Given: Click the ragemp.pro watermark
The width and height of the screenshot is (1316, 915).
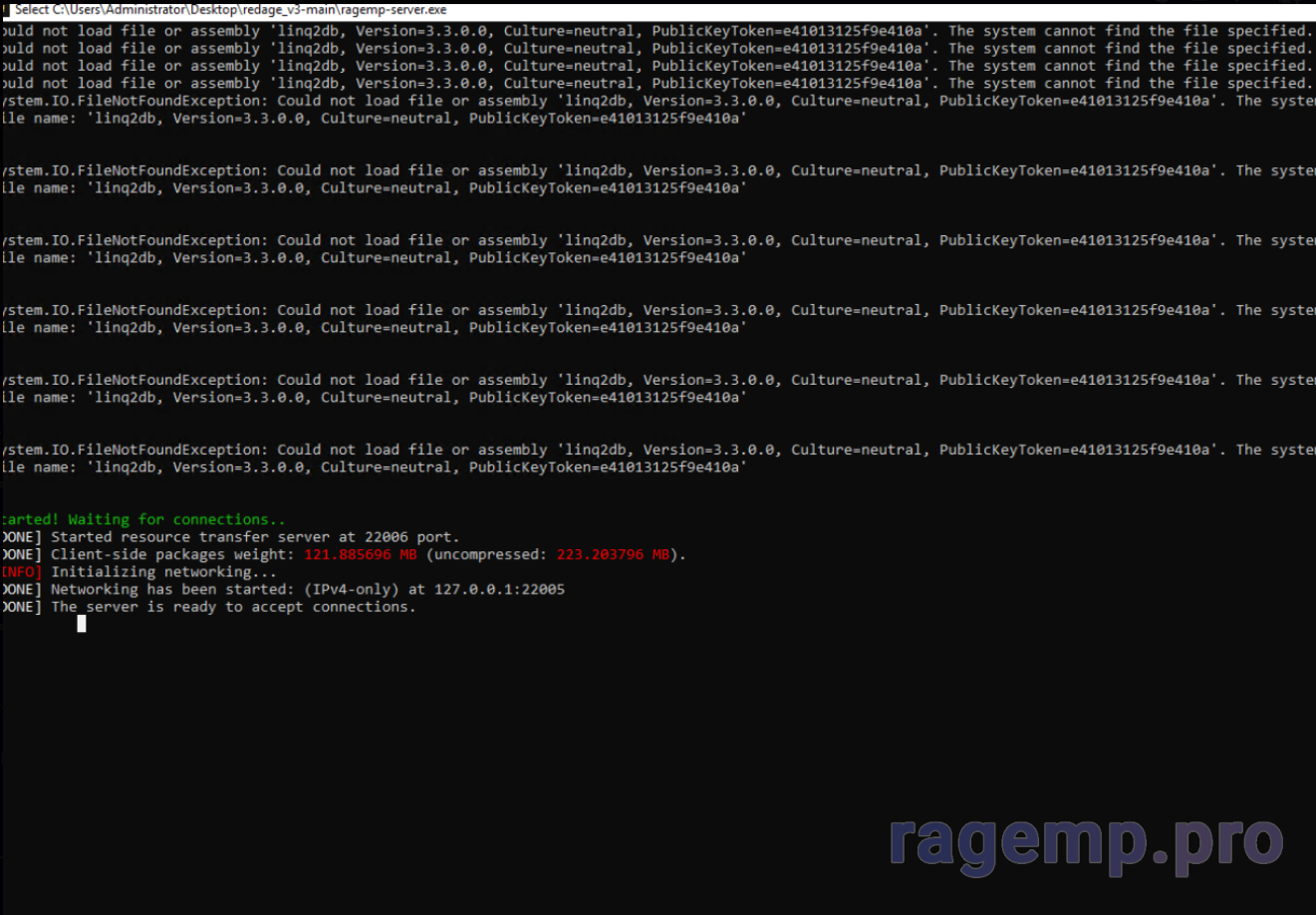Looking at the screenshot, I should (x=1086, y=842).
